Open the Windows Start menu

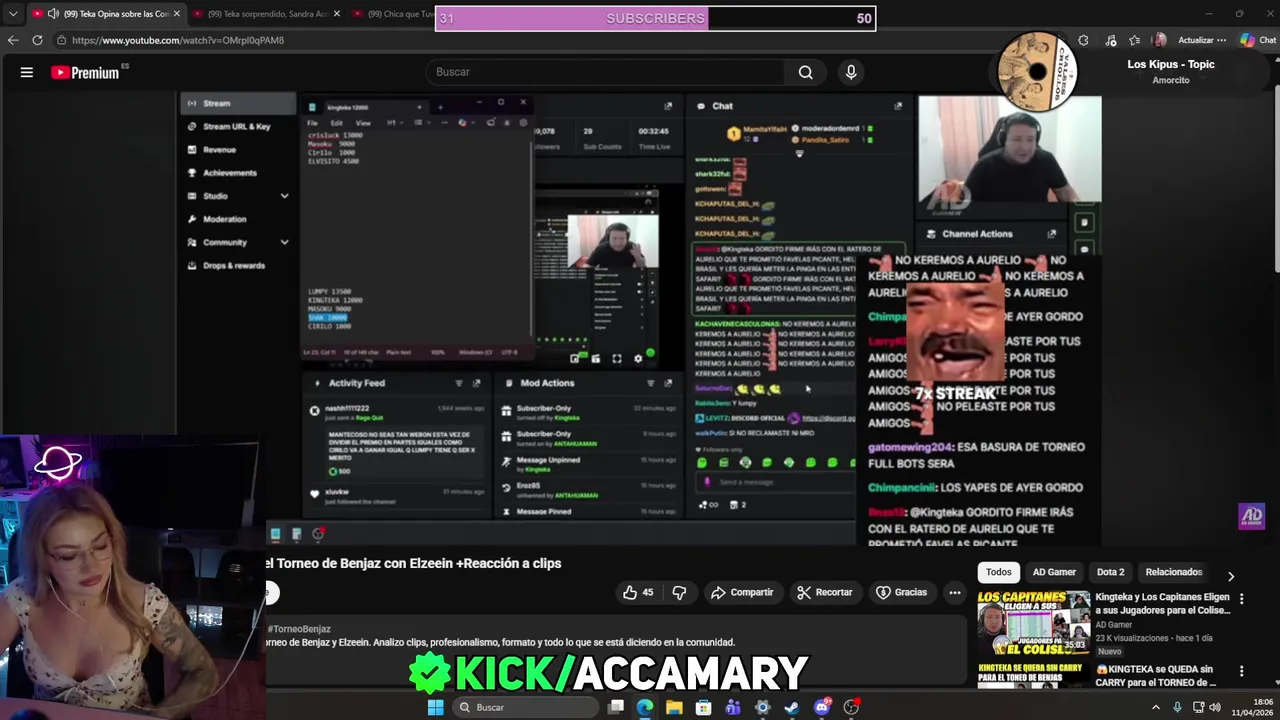tap(435, 707)
